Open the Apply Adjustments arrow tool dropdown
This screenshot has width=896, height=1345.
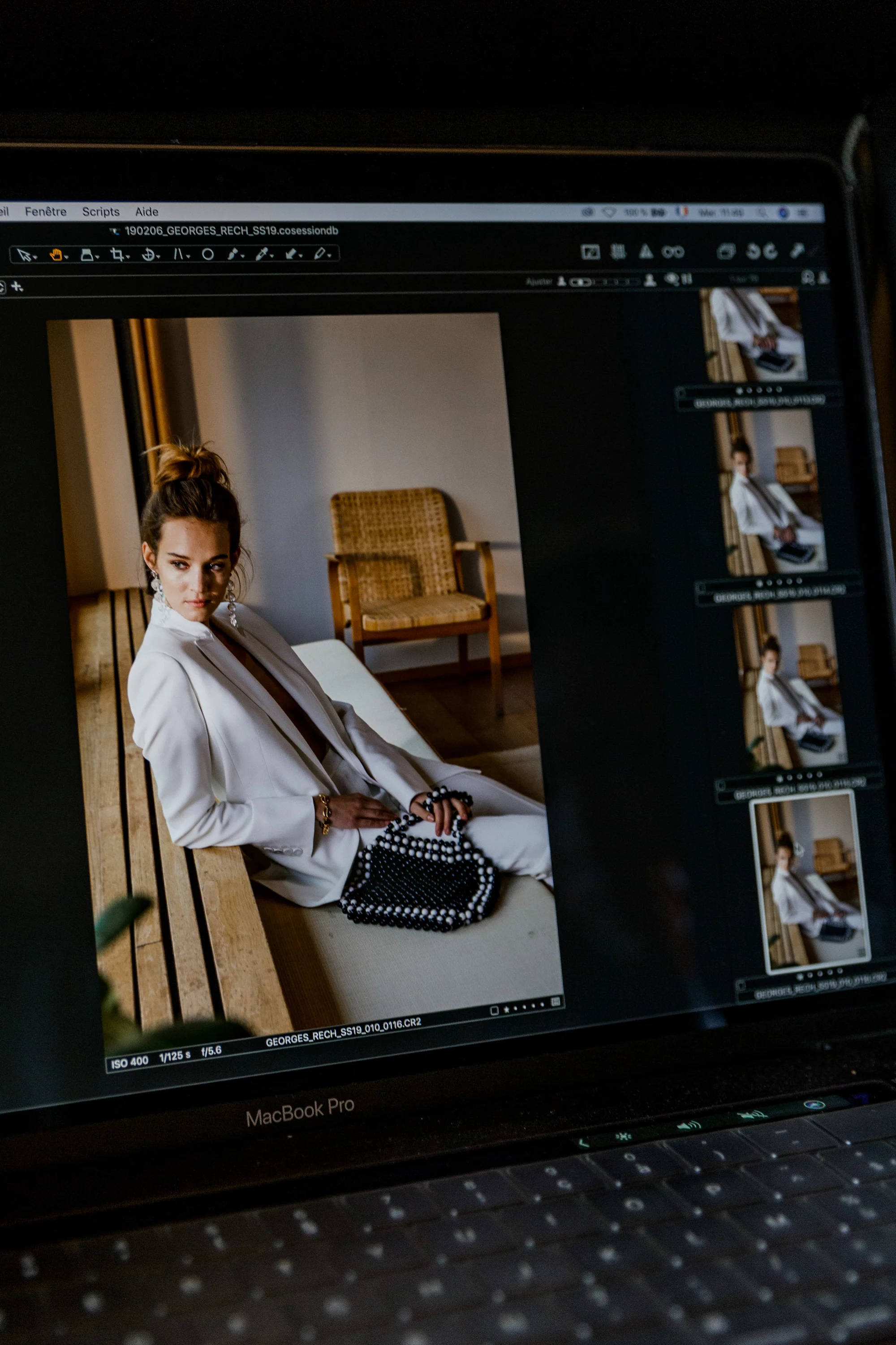(x=301, y=255)
